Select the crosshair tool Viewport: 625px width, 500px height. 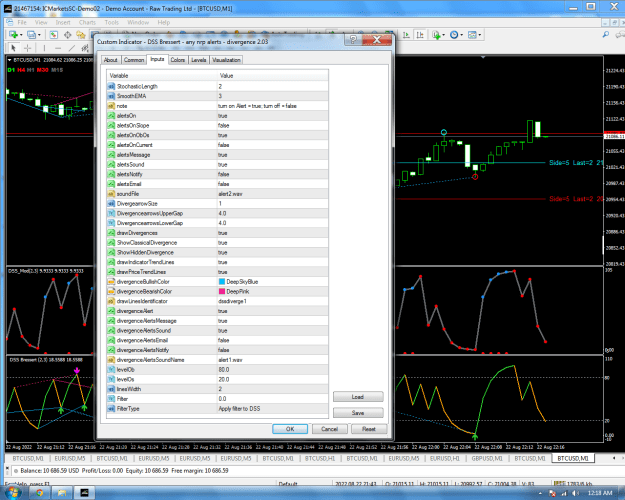tap(28, 48)
